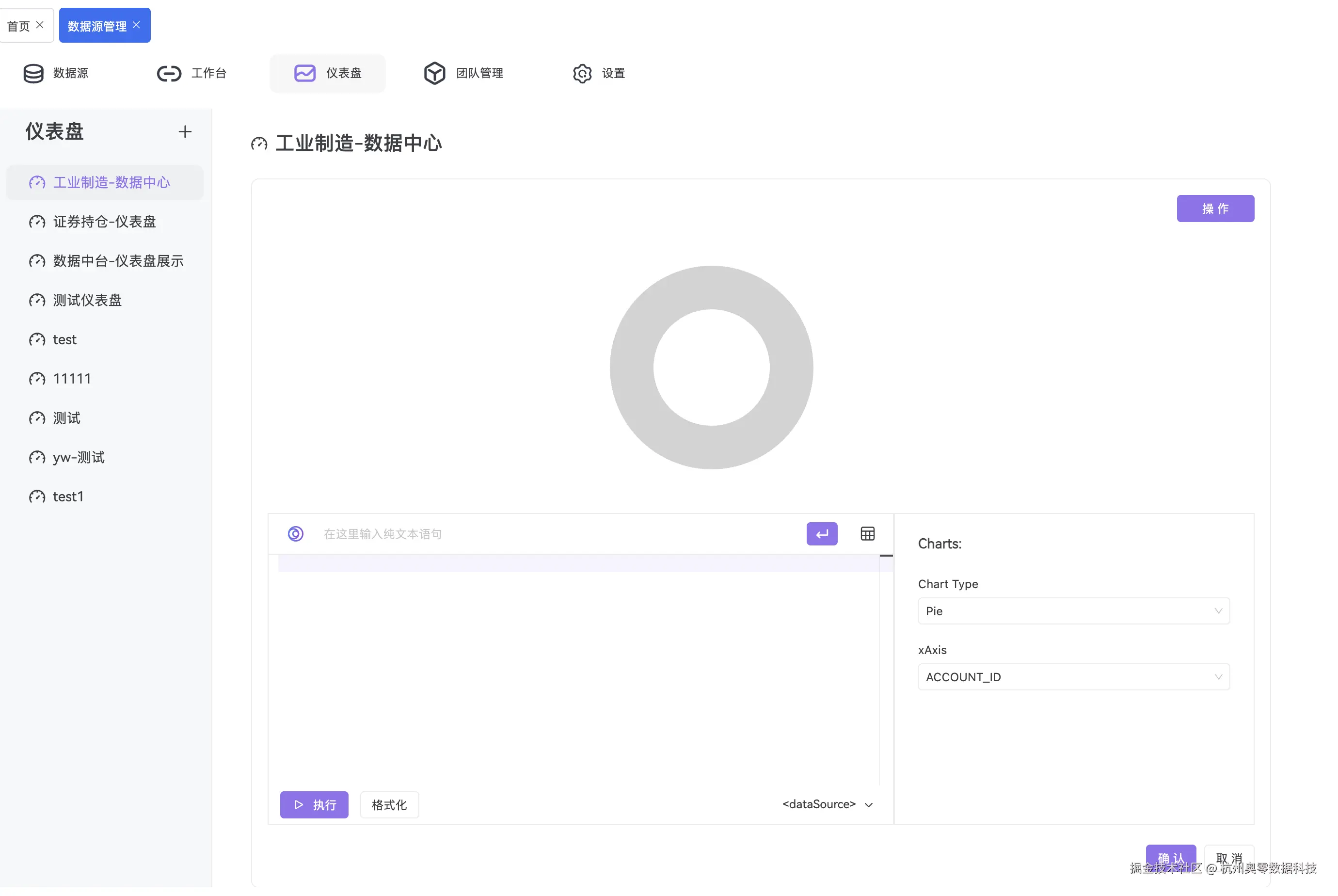Open 设置 via the gear icon

[582, 74]
